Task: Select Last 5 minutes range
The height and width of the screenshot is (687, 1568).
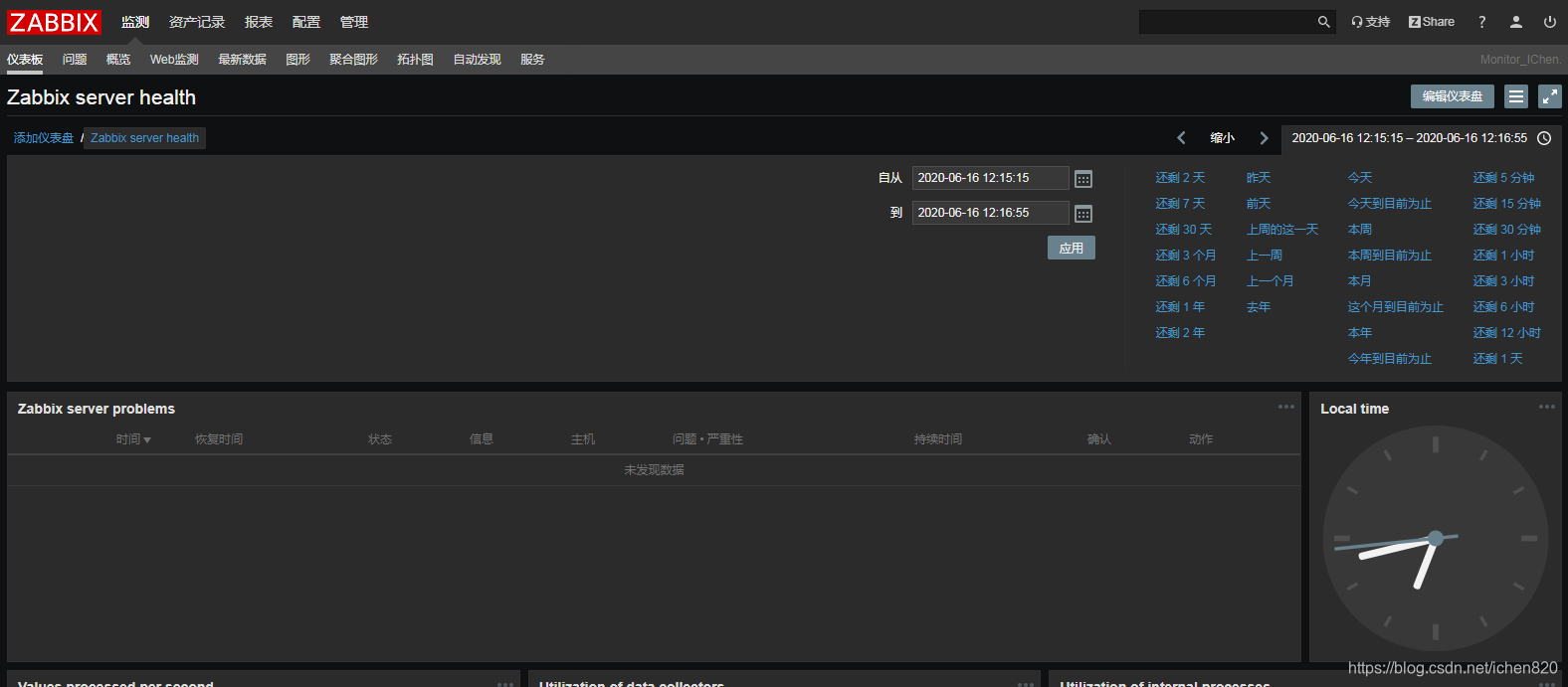Action: [1503, 178]
